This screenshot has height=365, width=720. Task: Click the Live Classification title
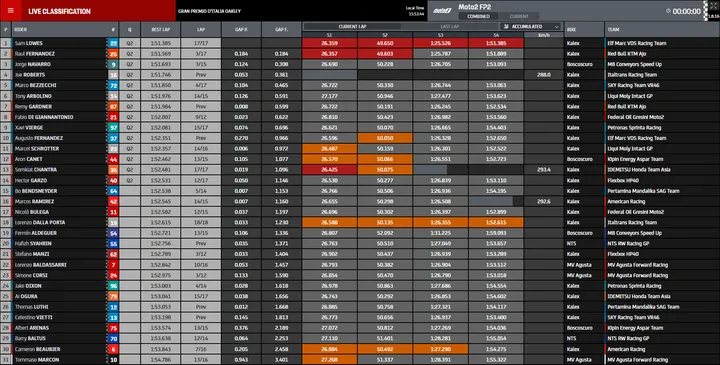pyautogui.click(x=59, y=11)
